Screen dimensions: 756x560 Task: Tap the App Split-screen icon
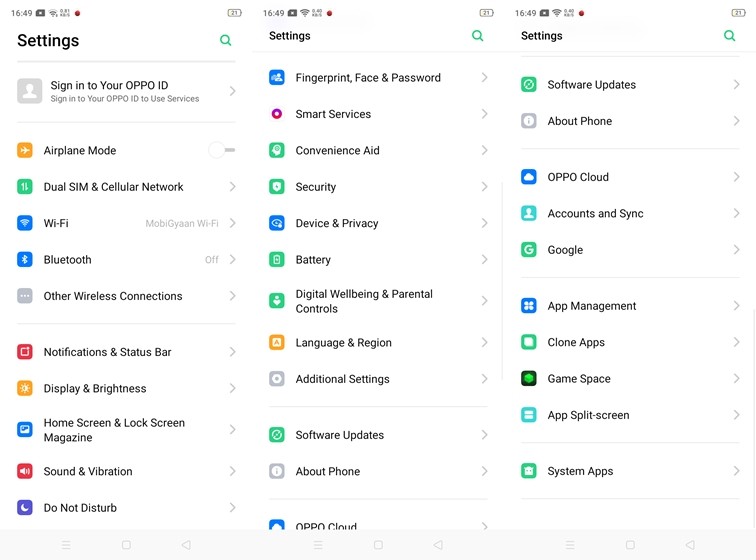[x=529, y=415]
